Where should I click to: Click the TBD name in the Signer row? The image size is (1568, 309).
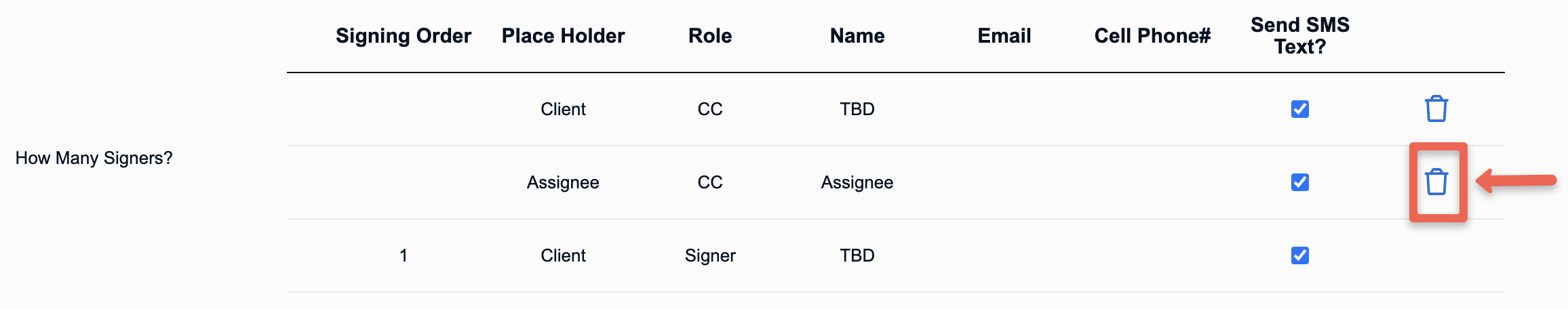point(857,255)
